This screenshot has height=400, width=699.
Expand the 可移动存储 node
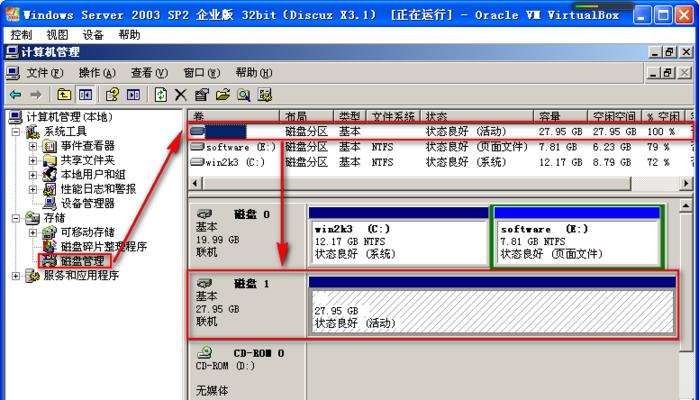(x=33, y=232)
